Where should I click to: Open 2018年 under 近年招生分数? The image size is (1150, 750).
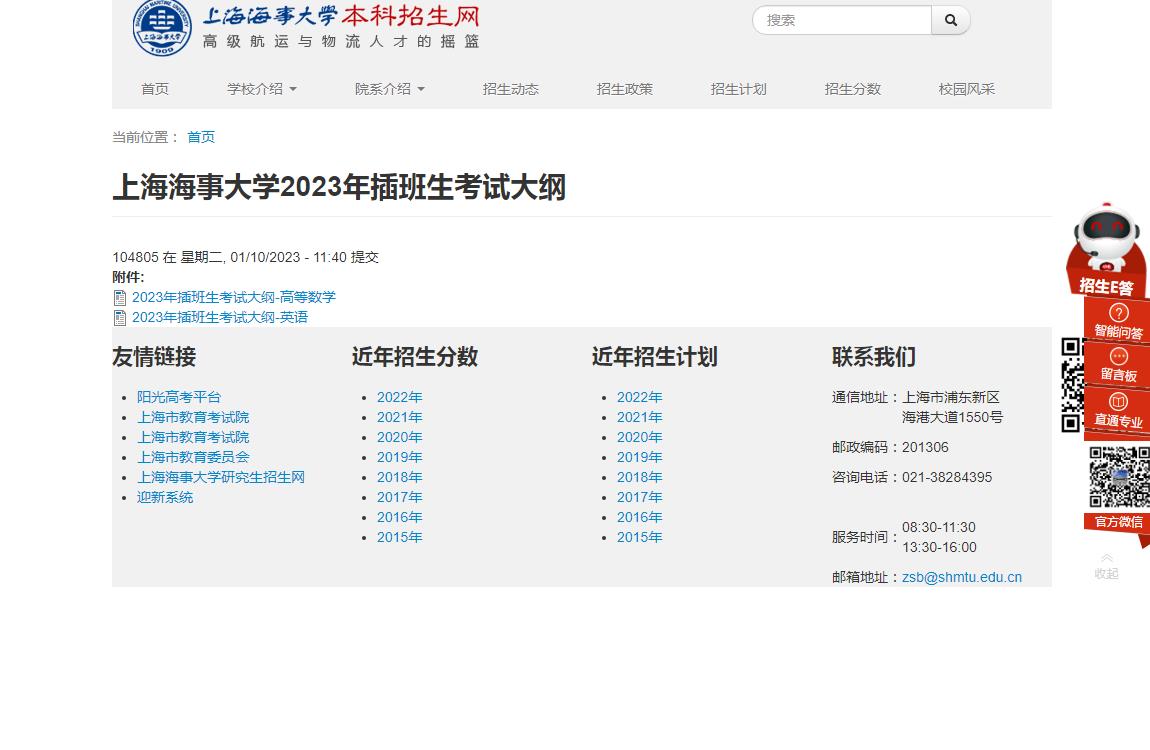click(400, 477)
